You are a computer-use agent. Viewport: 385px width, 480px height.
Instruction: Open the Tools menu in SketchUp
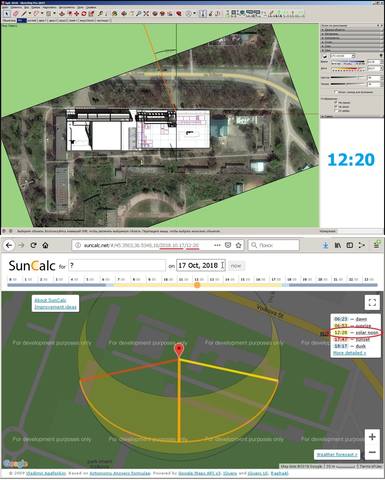(68, 7)
